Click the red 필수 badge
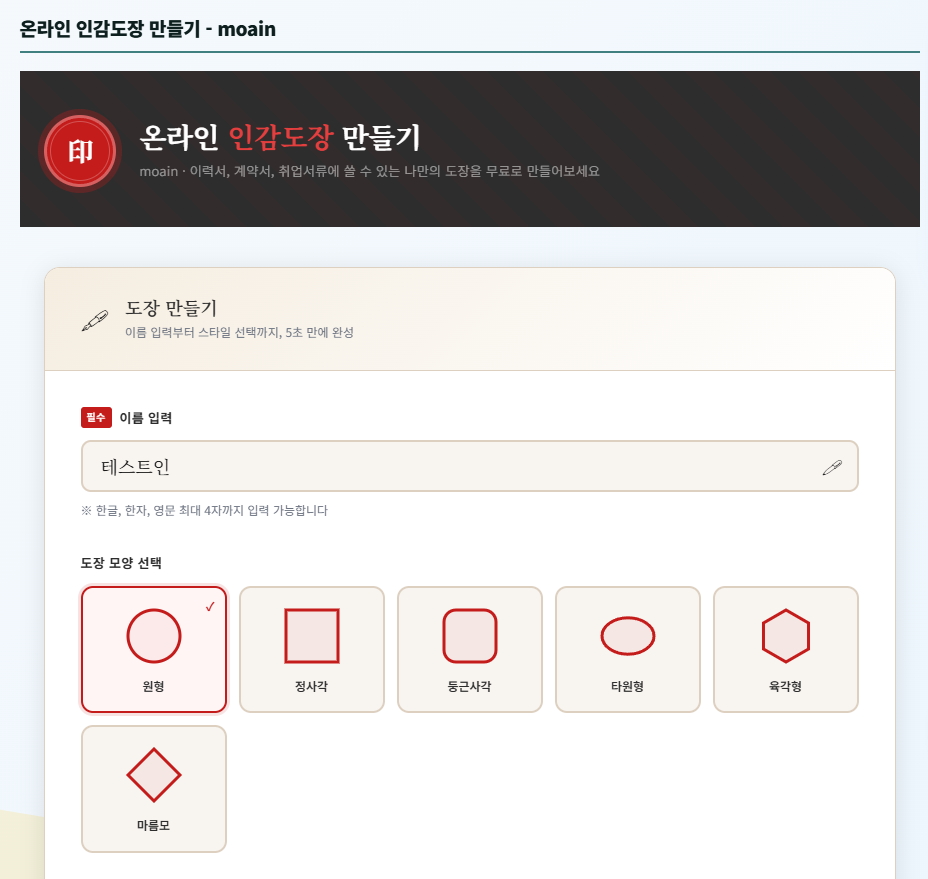 point(96,418)
